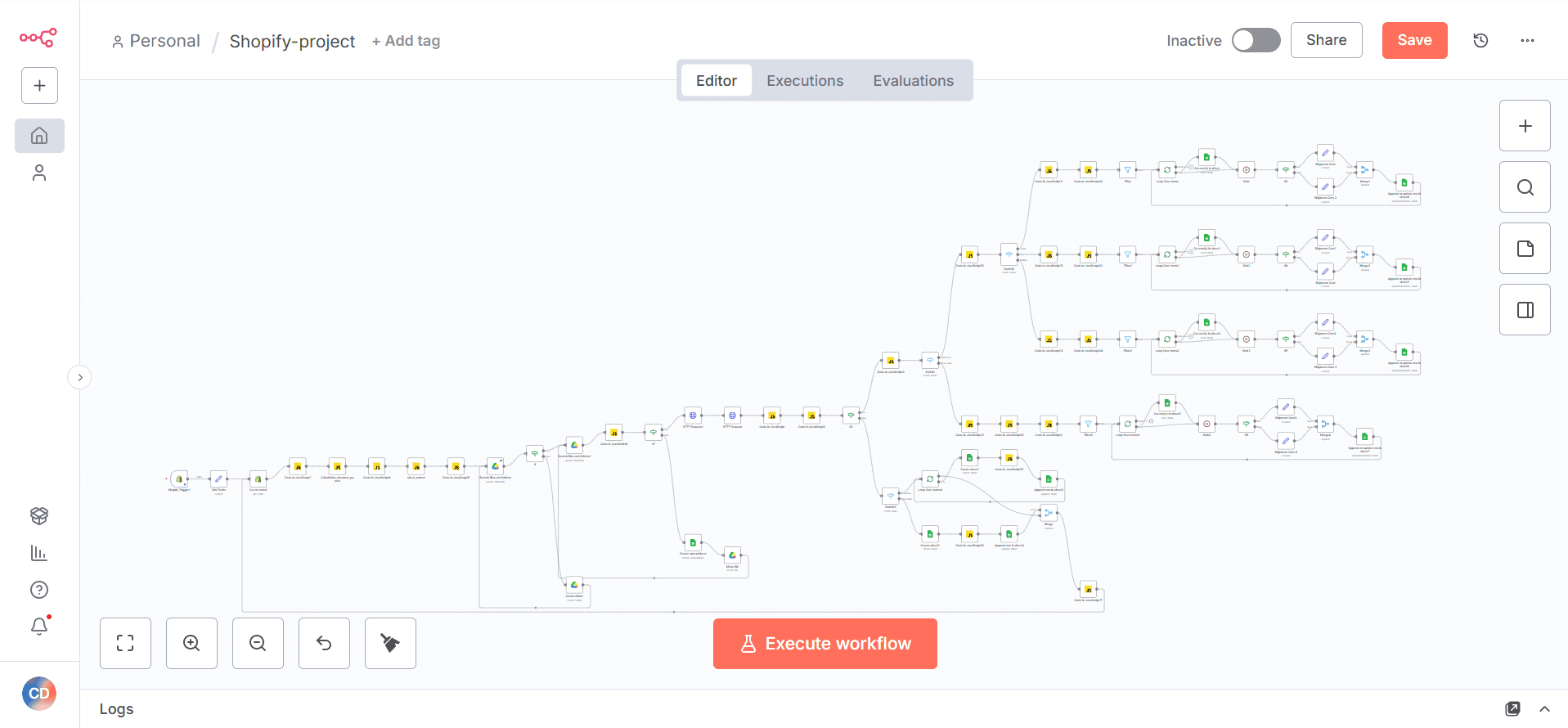Open the Help question mark icon
1568x728 pixels.
39,590
